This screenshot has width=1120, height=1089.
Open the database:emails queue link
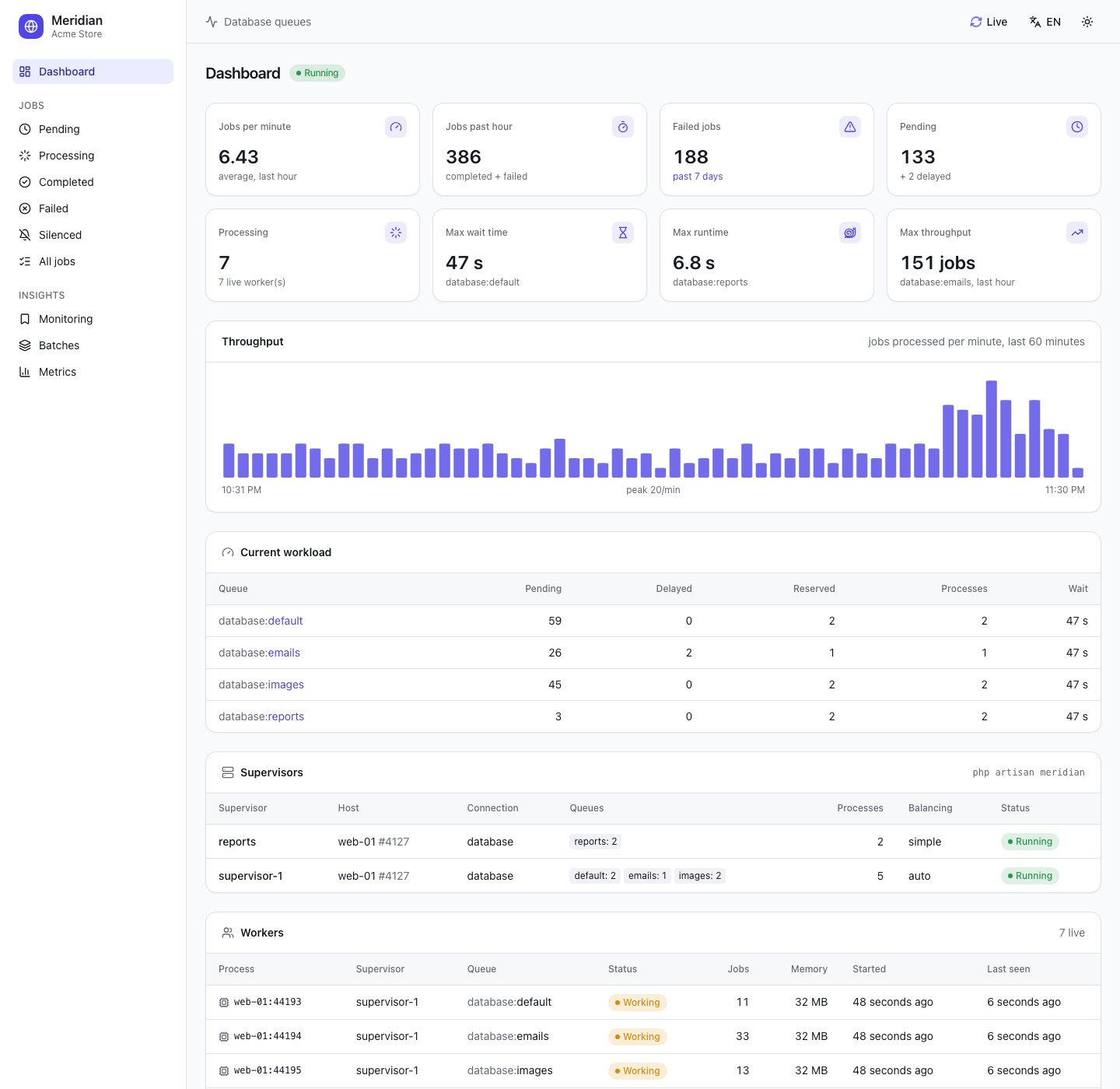coord(259,653)
